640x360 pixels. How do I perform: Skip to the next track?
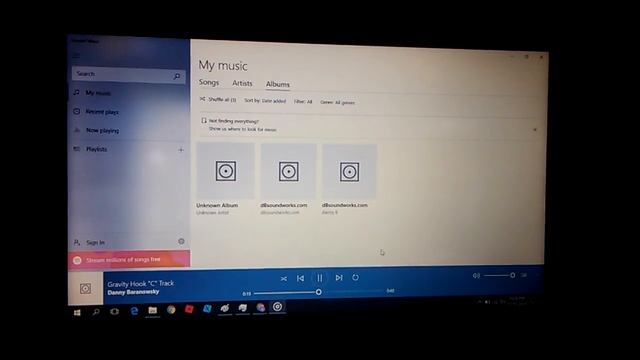tap(339, 278)
